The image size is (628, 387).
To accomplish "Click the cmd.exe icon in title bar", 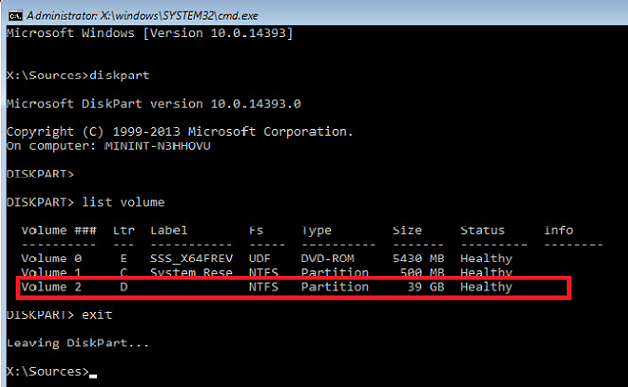I will [x=15, y=16].
